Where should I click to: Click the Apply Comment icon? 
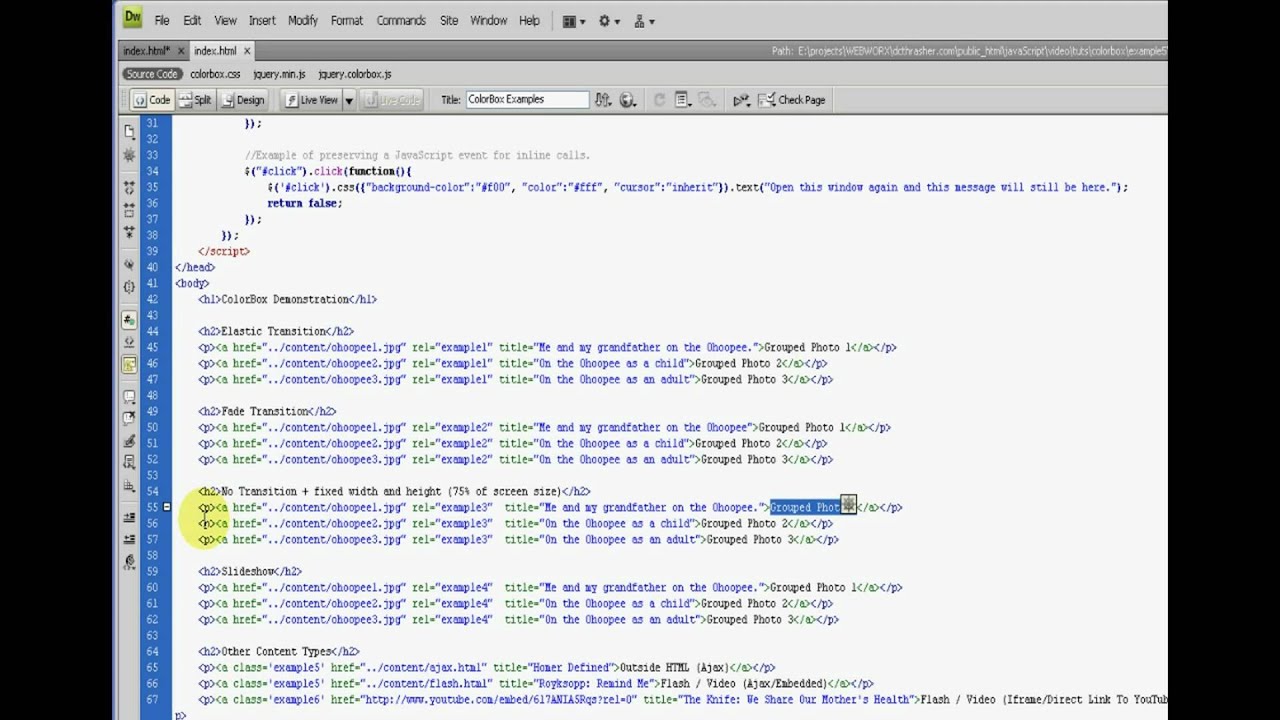pos(129,397)
